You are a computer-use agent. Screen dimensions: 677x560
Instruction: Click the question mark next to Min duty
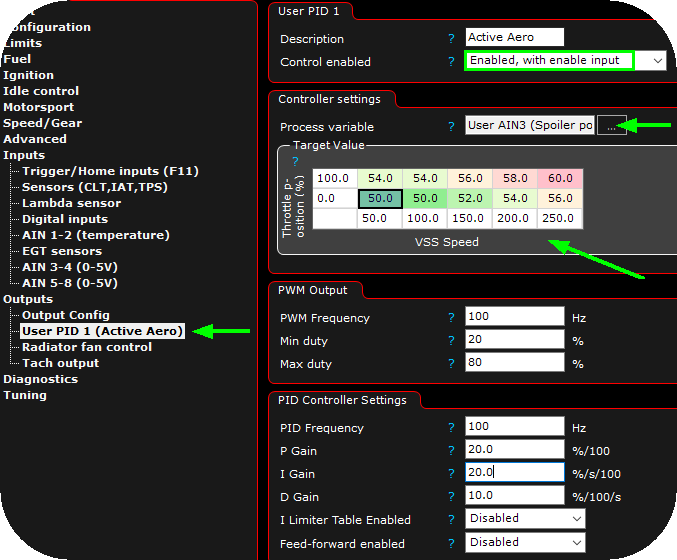click(x=451, y=341)
